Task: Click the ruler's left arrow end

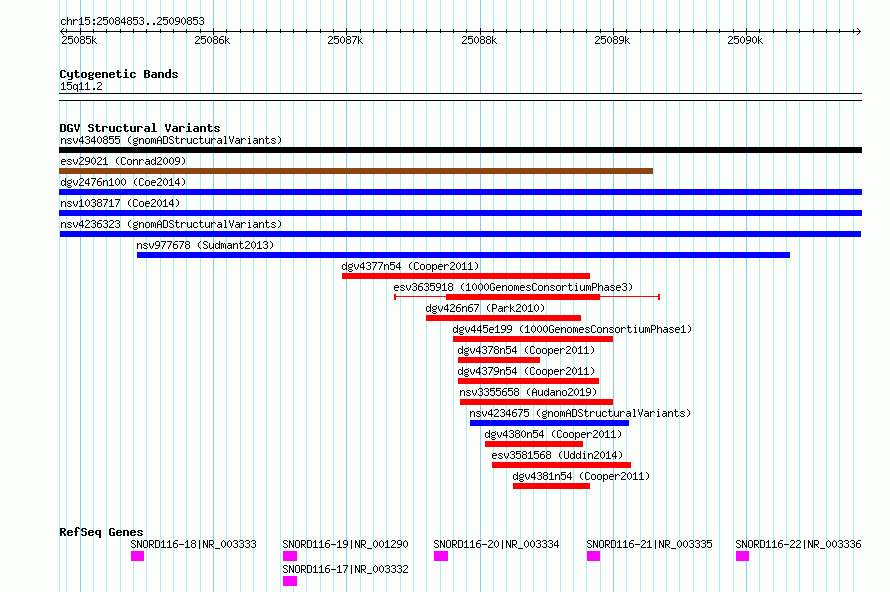Action: click(62, 31)
